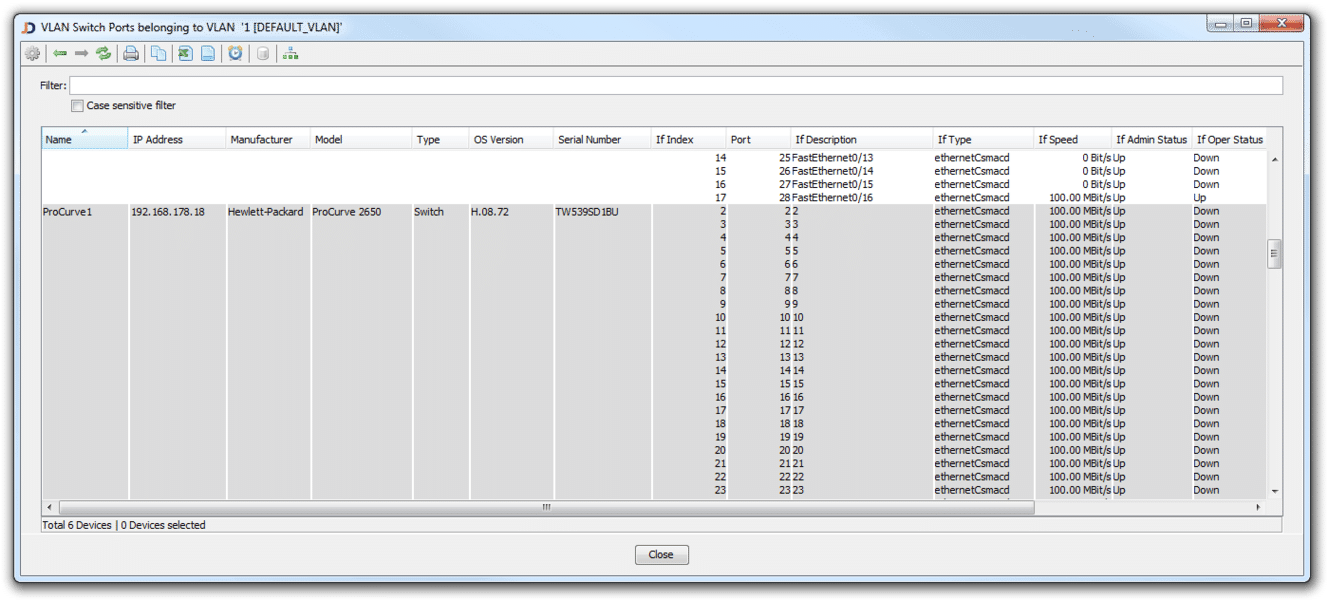Click the blank document export icon

[208, 54]
